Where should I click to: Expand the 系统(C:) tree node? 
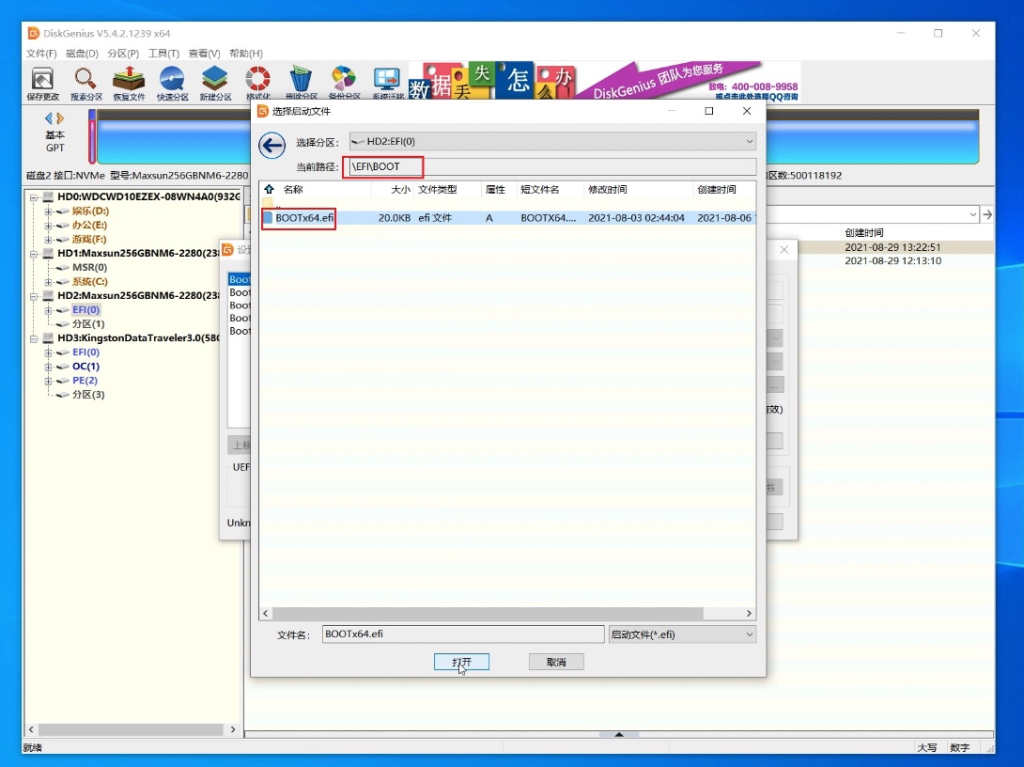(x=48, y=282)
